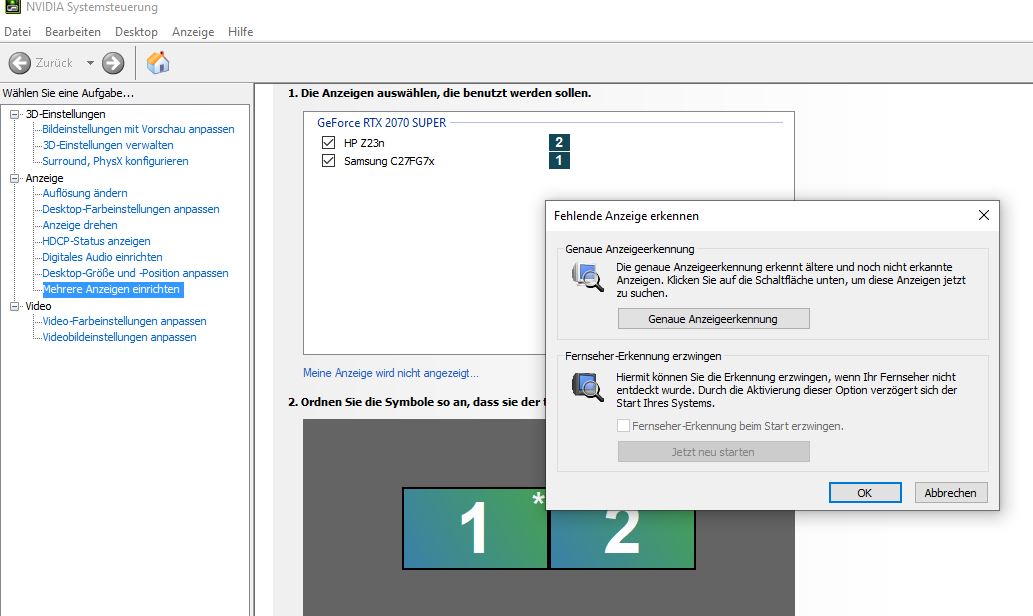The height and width of the screenshot is (616, 1033).
Task: Open the Home (house) icon in the toolbar
Action: pos(158,63)
